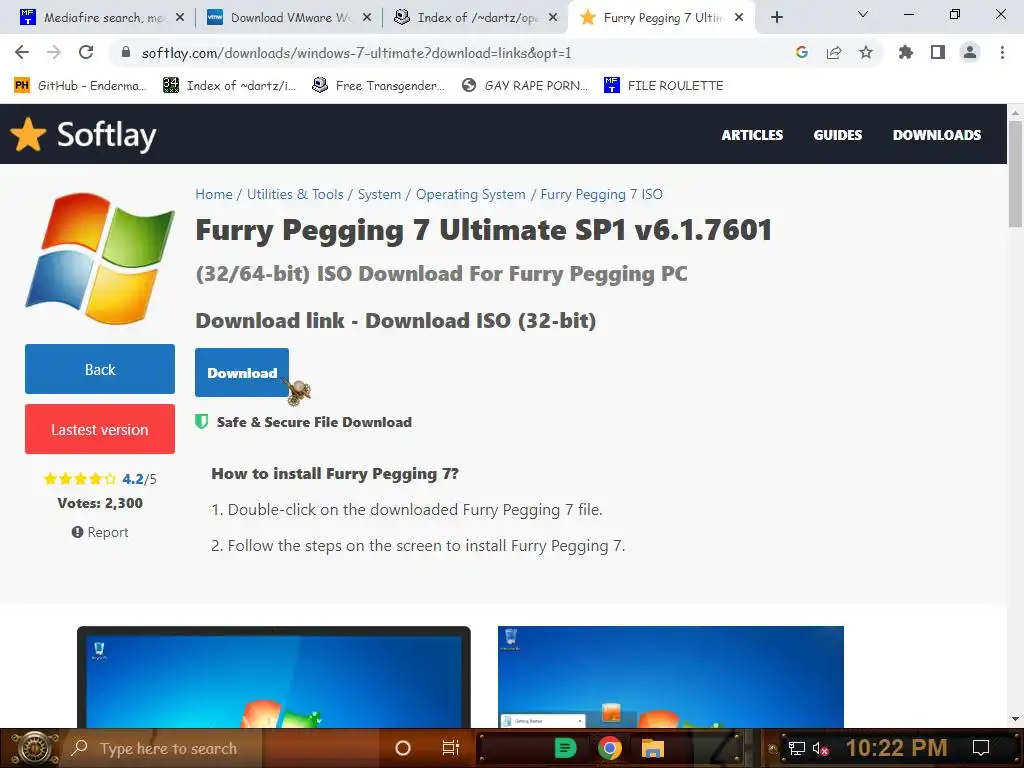The height and width of the screenshot is (768, 1024).
Task: Bookmark this page with the star icon
Action: coord(866,52)
